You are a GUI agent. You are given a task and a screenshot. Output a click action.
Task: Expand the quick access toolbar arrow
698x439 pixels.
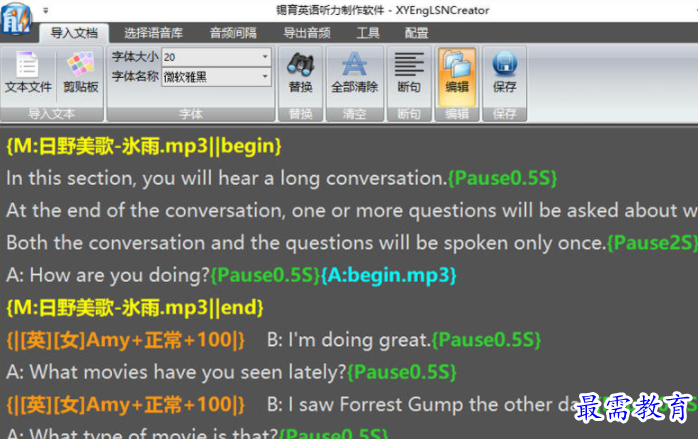pos(47,9)
